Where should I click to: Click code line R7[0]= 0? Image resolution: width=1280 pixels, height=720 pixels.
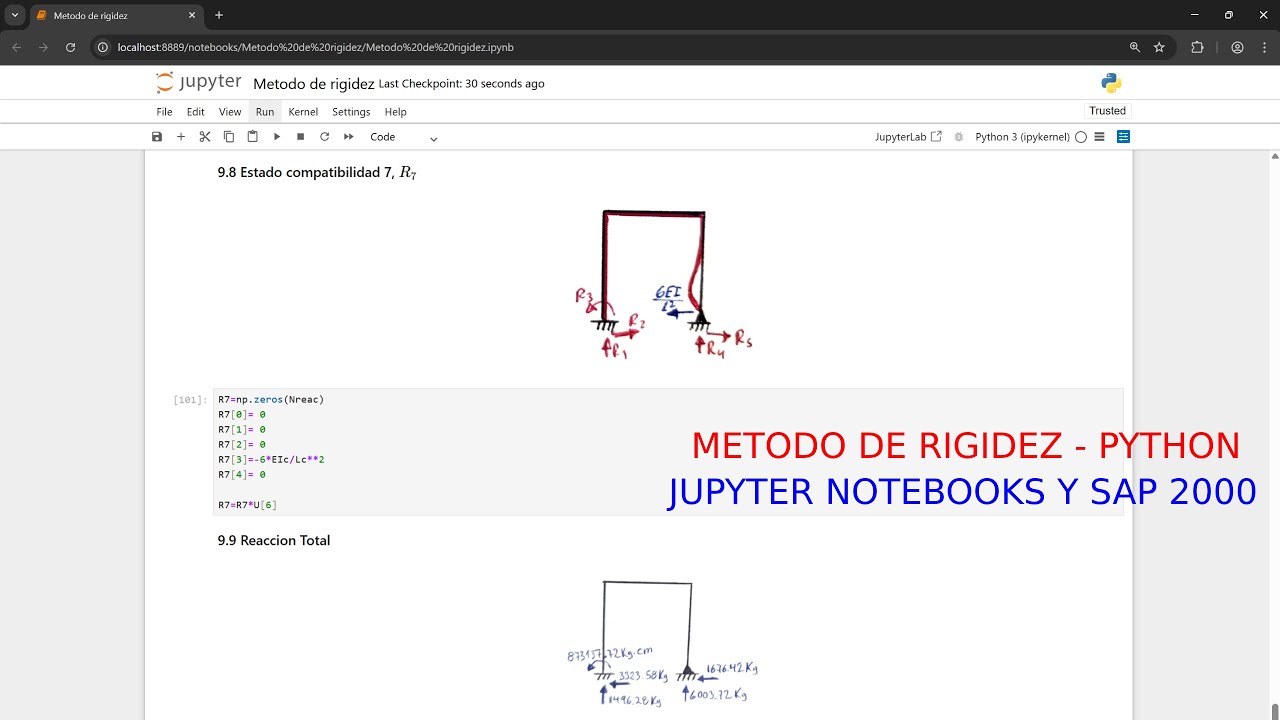coord(242,415)
